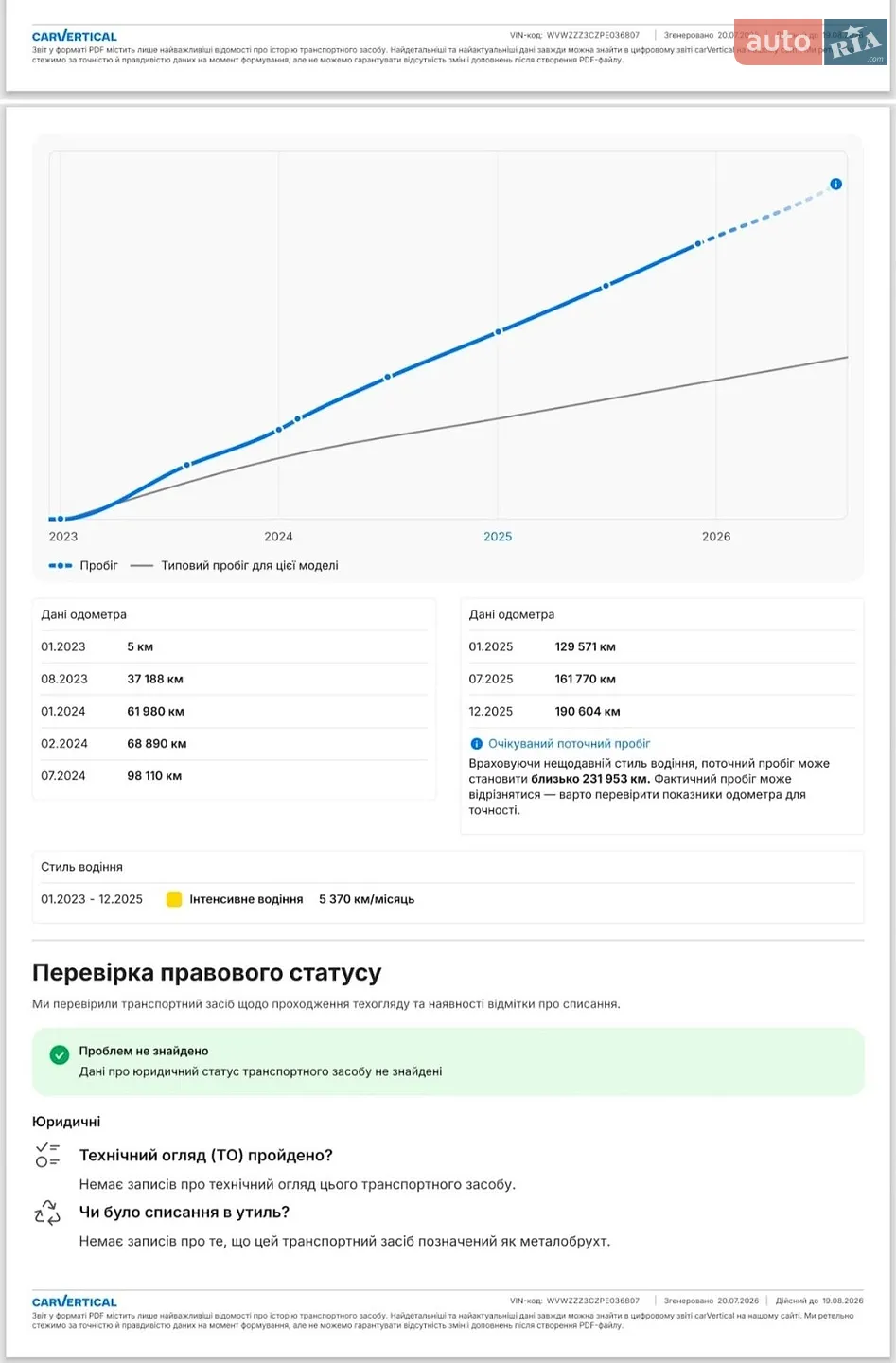Click the 07.2024 odometer reading row
896x1363 pixels.
click(234, 776)
